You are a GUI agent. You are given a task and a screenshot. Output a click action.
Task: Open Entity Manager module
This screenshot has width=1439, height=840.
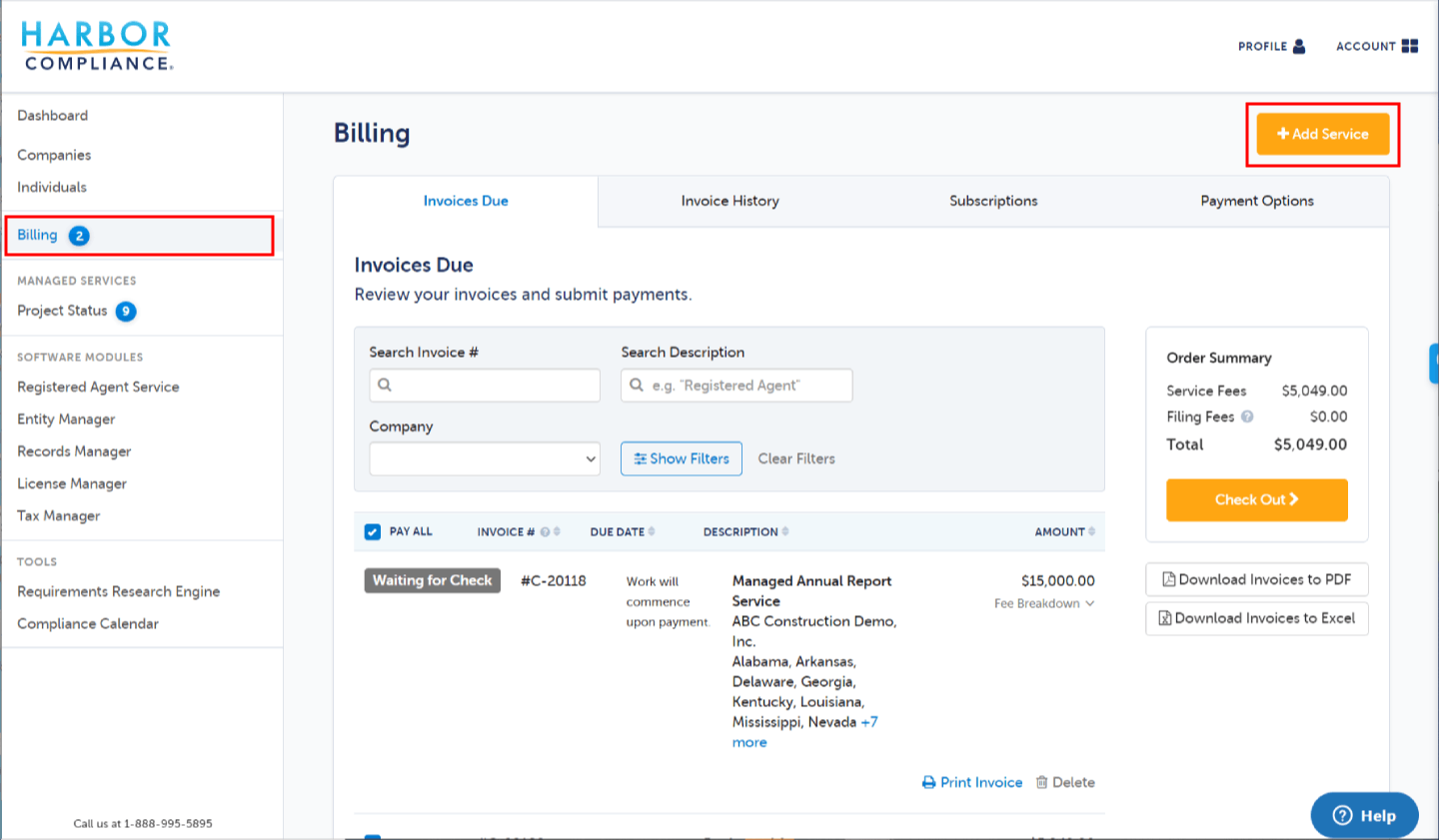(66, 420)
